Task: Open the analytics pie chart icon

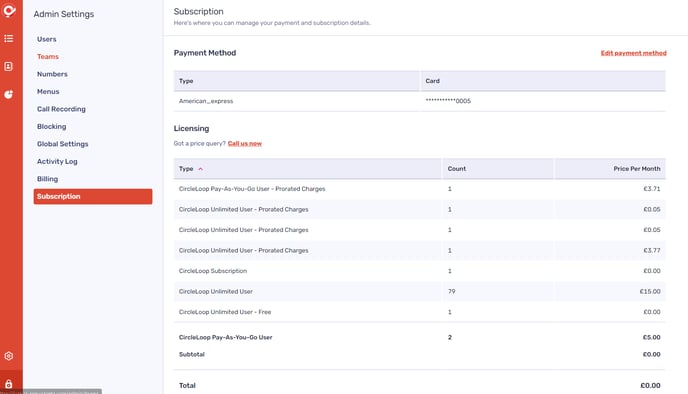Action: (8, 94)
